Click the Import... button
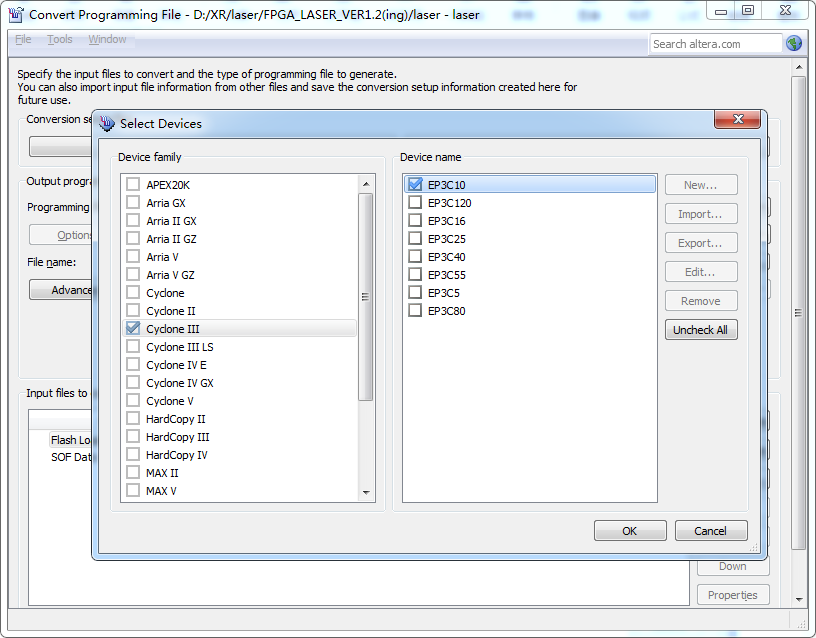The width and height of the screenshot is (816, 638). [x=701, y=214]
